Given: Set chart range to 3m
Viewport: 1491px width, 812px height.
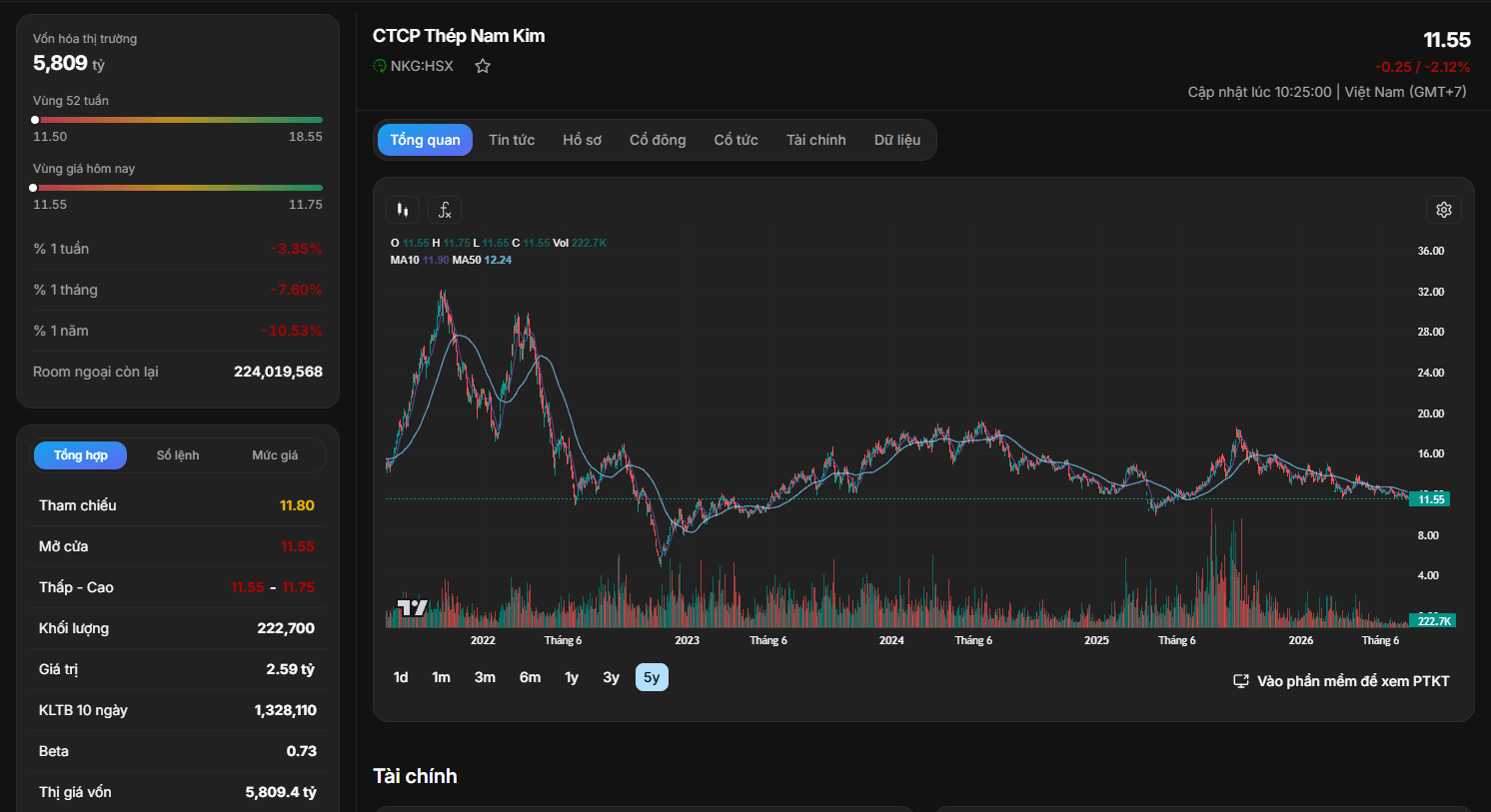Looking at the screenshot, I should 485,677.
